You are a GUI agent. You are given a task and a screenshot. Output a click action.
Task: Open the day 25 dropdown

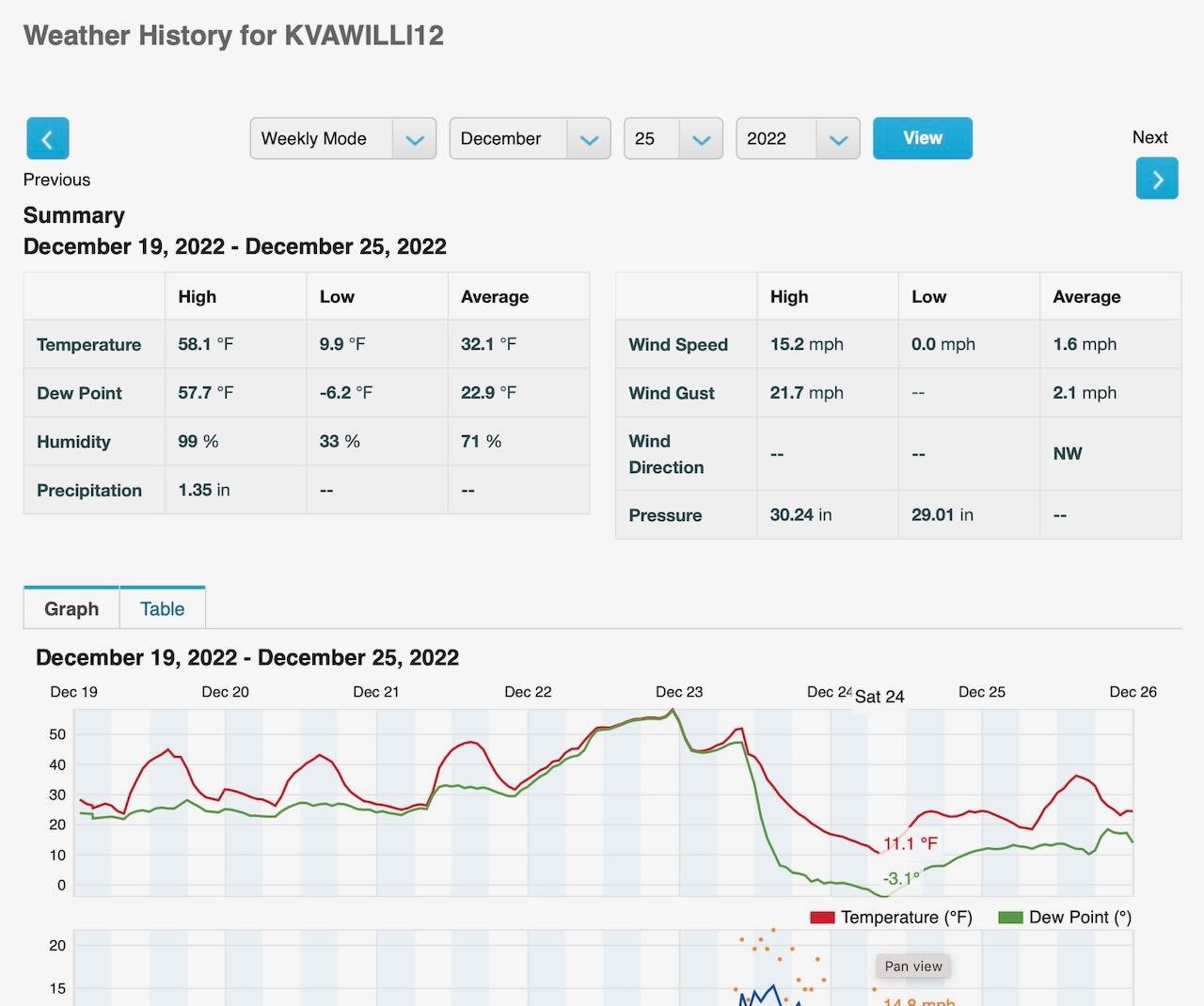click(673, 138)
